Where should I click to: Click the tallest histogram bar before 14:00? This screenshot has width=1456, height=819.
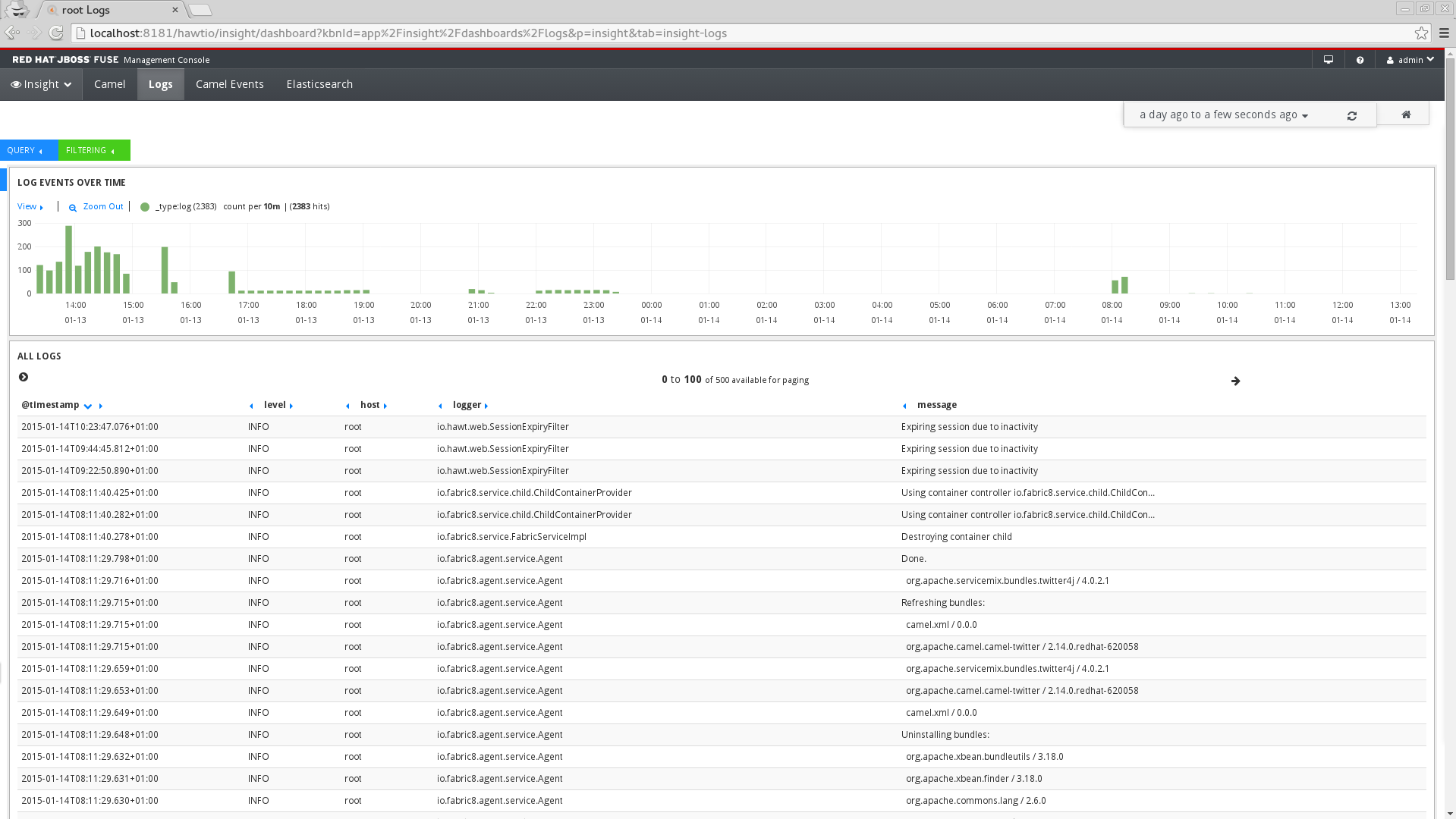68,259
